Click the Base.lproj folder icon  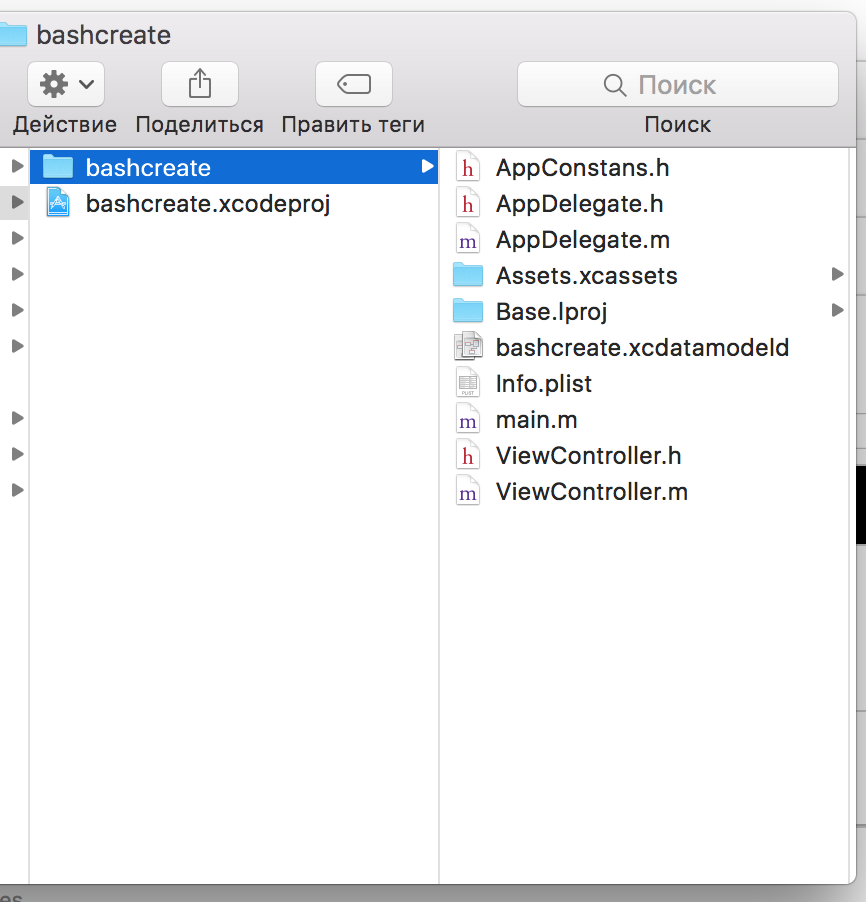pyautogui.click(x=468, y=311)
